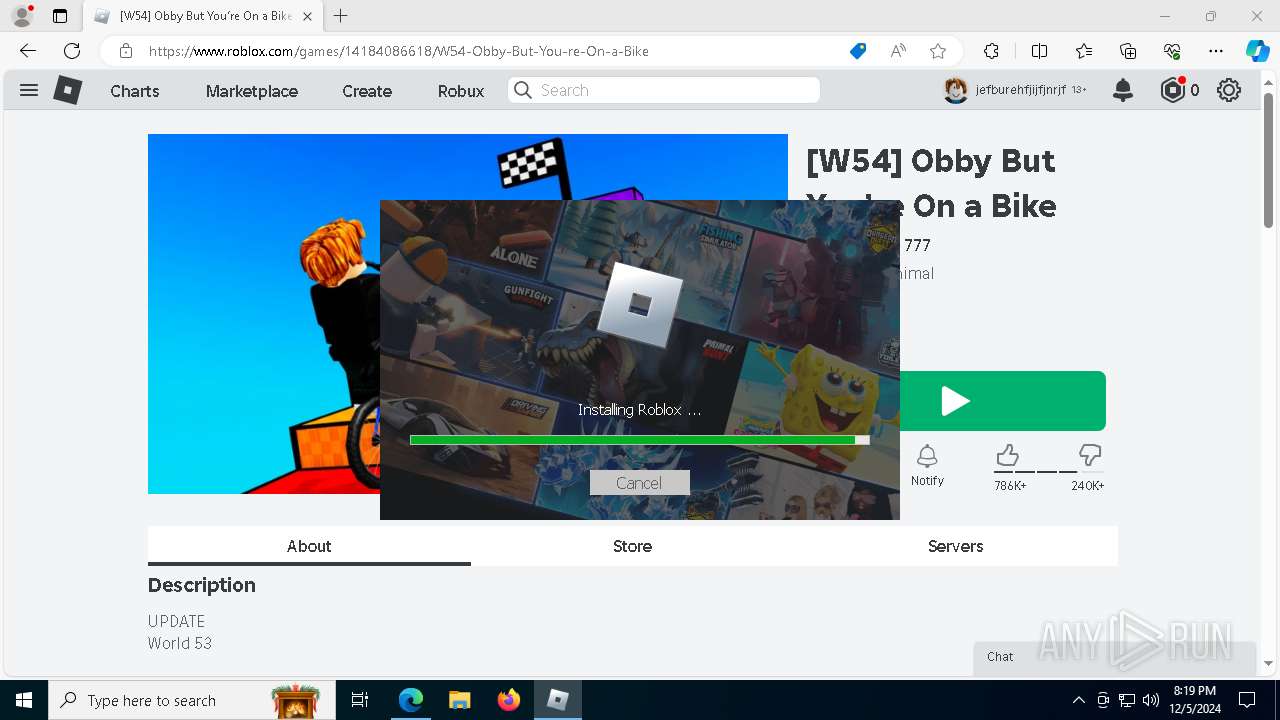Open the Charts page
Image resolution: width=1280 pixels, height=720 pixels.
pyautogui.click(x=135, y=91)
